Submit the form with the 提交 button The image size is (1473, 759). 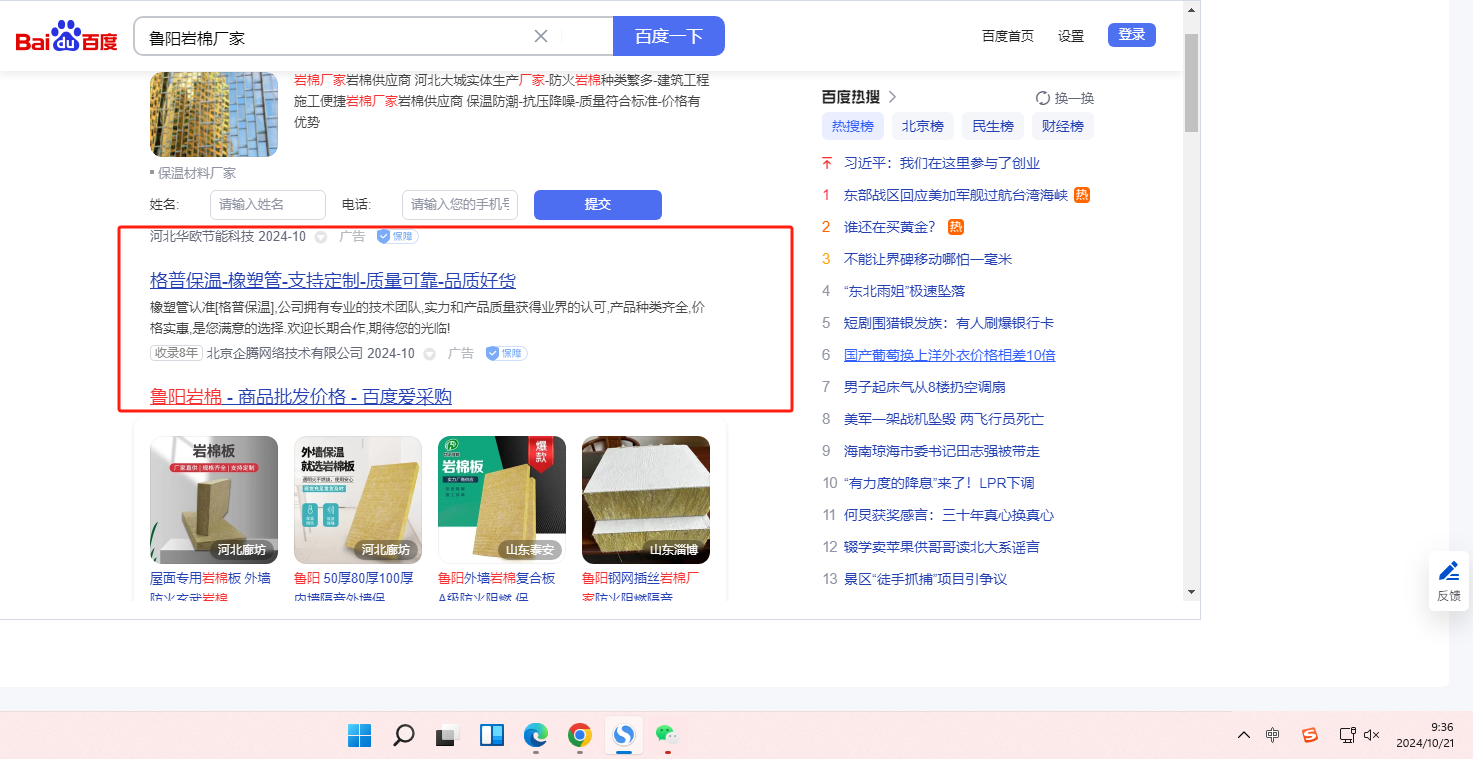tap(598, 204)
